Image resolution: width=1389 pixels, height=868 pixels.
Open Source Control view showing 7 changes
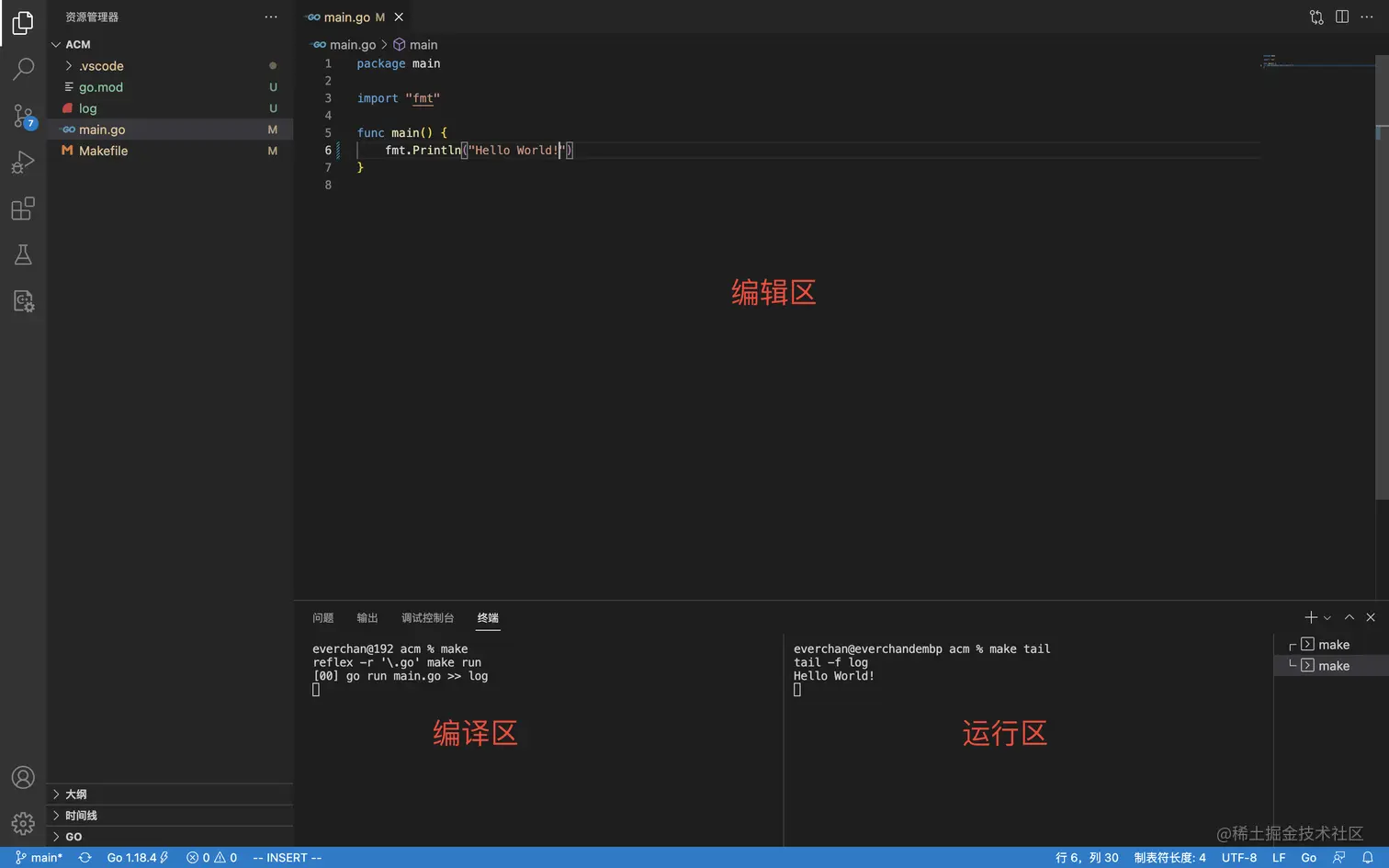tap(23, 116)
